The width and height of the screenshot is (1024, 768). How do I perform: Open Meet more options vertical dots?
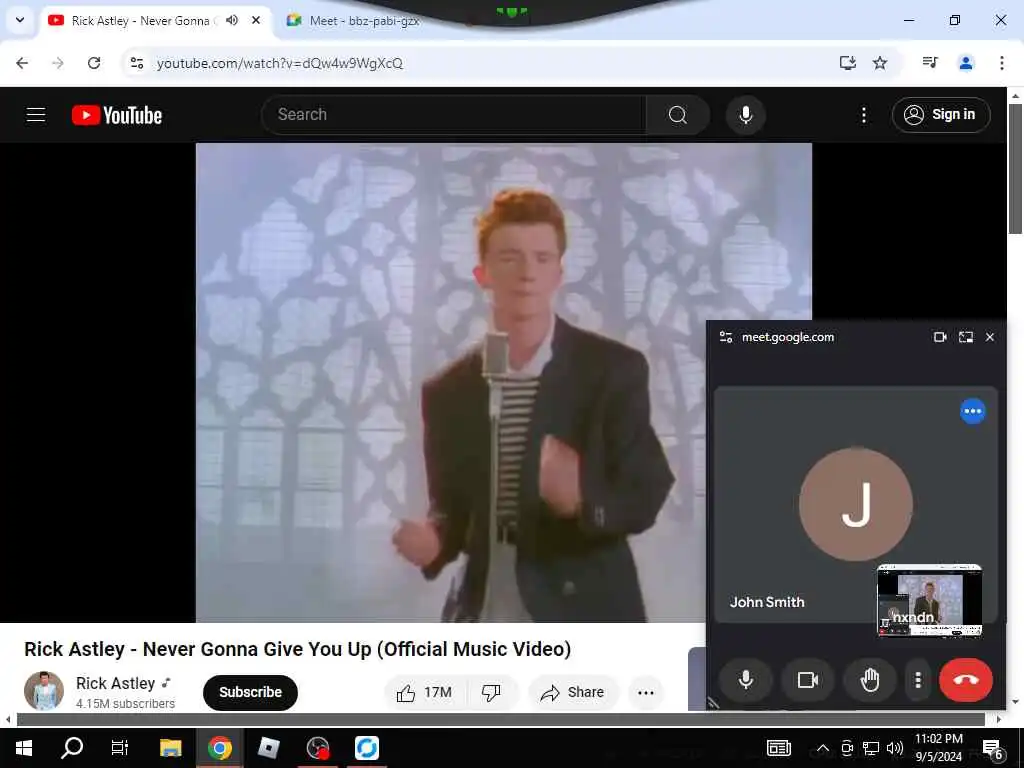[918, 680]
